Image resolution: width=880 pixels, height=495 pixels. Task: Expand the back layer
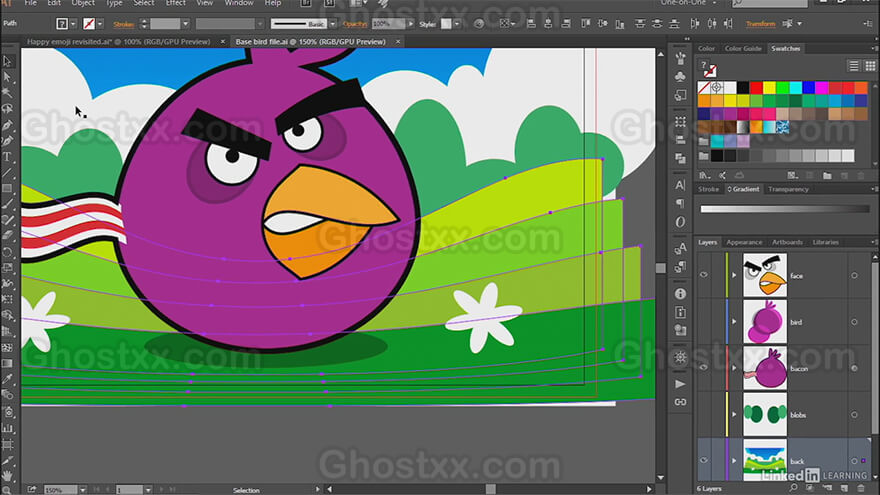point(734,461)
